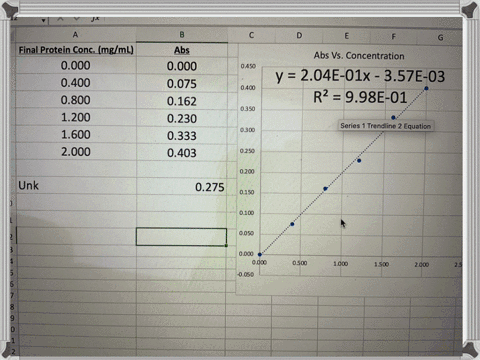Select the chart data point for 0.400 concentration
The image size is (480, 360).
pyautogui.click(x=292, y=224)
